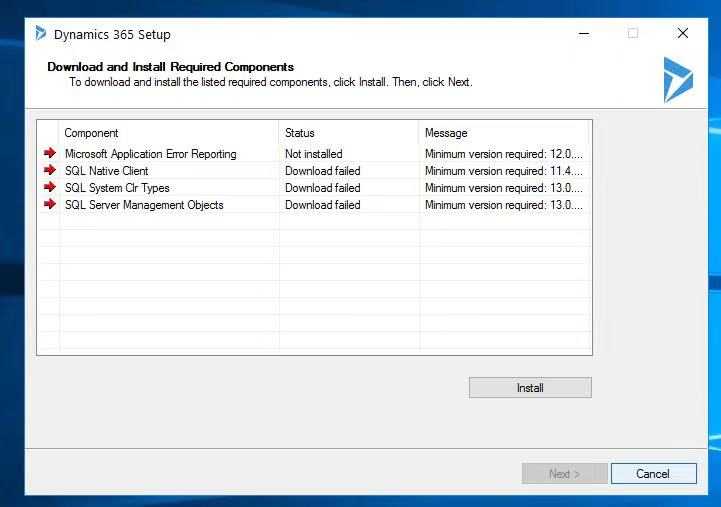Screen dimensions: 721x507
Task: Click minimum version message for SQL Server Management Objects
Action: (x=504, y=205)
